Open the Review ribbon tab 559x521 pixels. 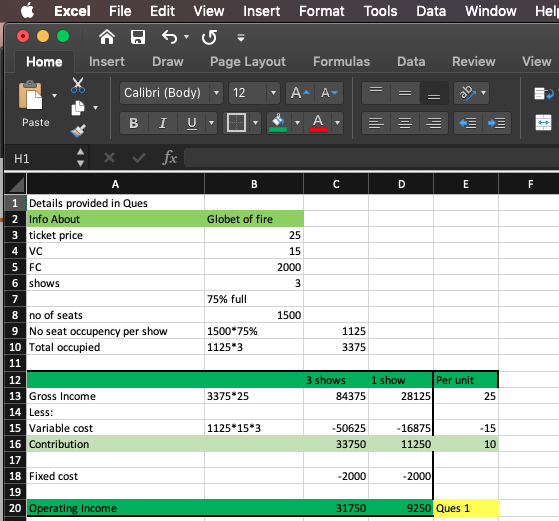(473, 62)
